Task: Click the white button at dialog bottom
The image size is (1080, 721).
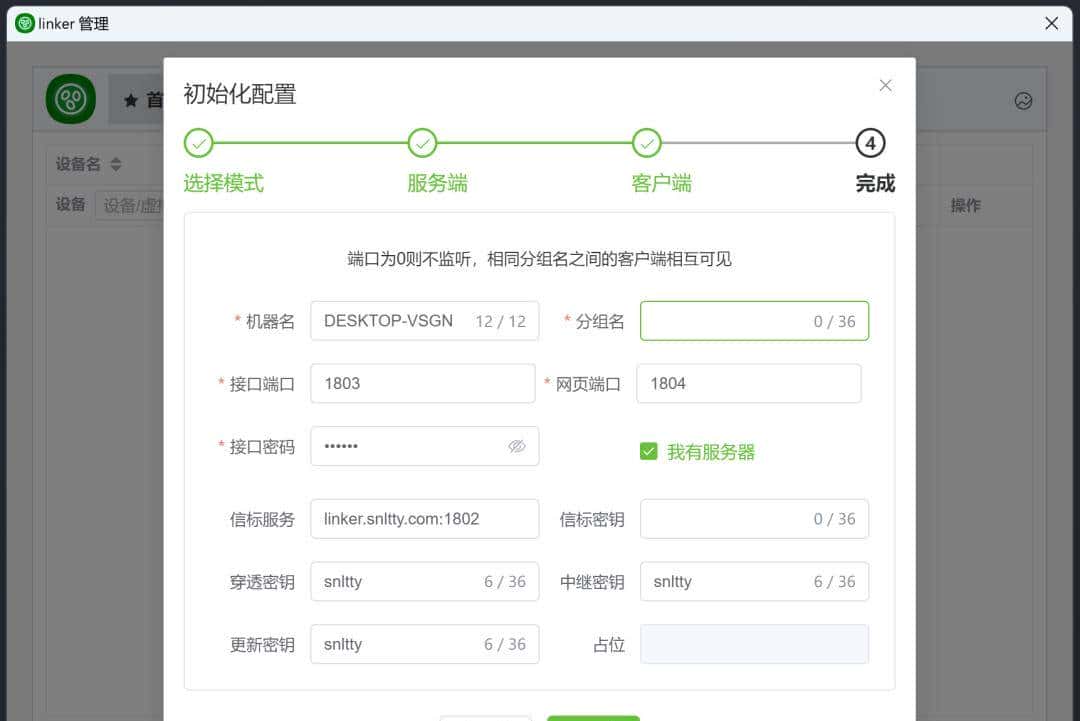Action: (x=486, y=718)
